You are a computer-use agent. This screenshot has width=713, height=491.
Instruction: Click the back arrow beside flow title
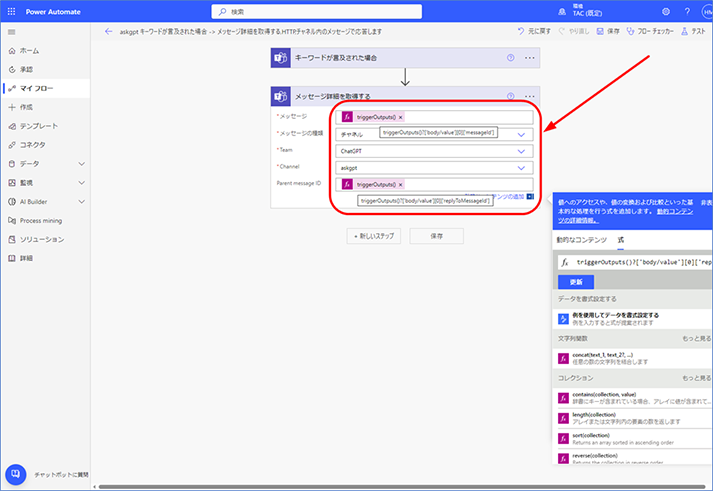(108, 31)
